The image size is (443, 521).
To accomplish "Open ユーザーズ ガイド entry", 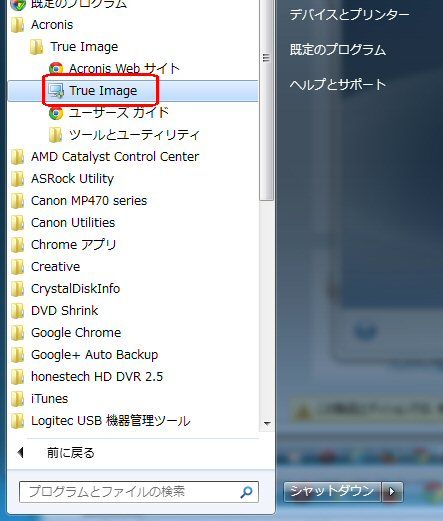I will [x=119, y=113].
